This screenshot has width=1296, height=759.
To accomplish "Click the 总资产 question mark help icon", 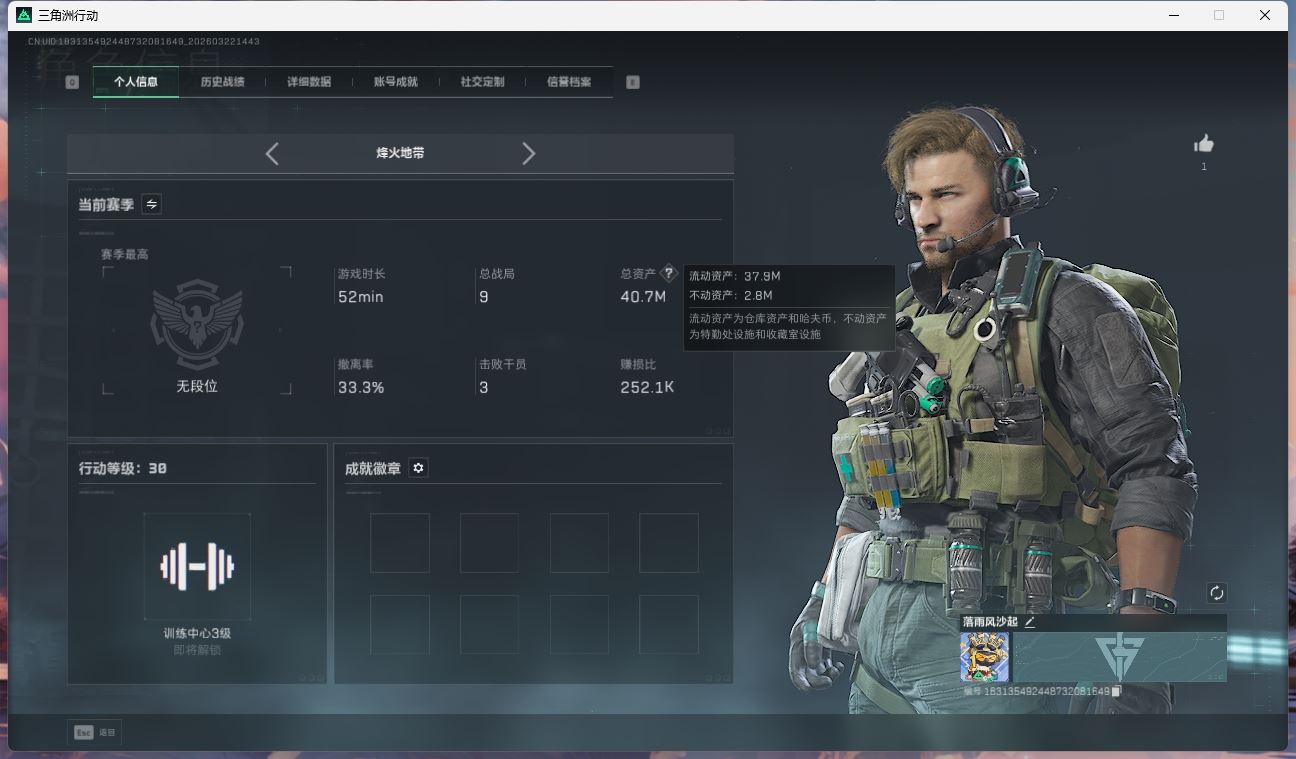I will point(669,274).
